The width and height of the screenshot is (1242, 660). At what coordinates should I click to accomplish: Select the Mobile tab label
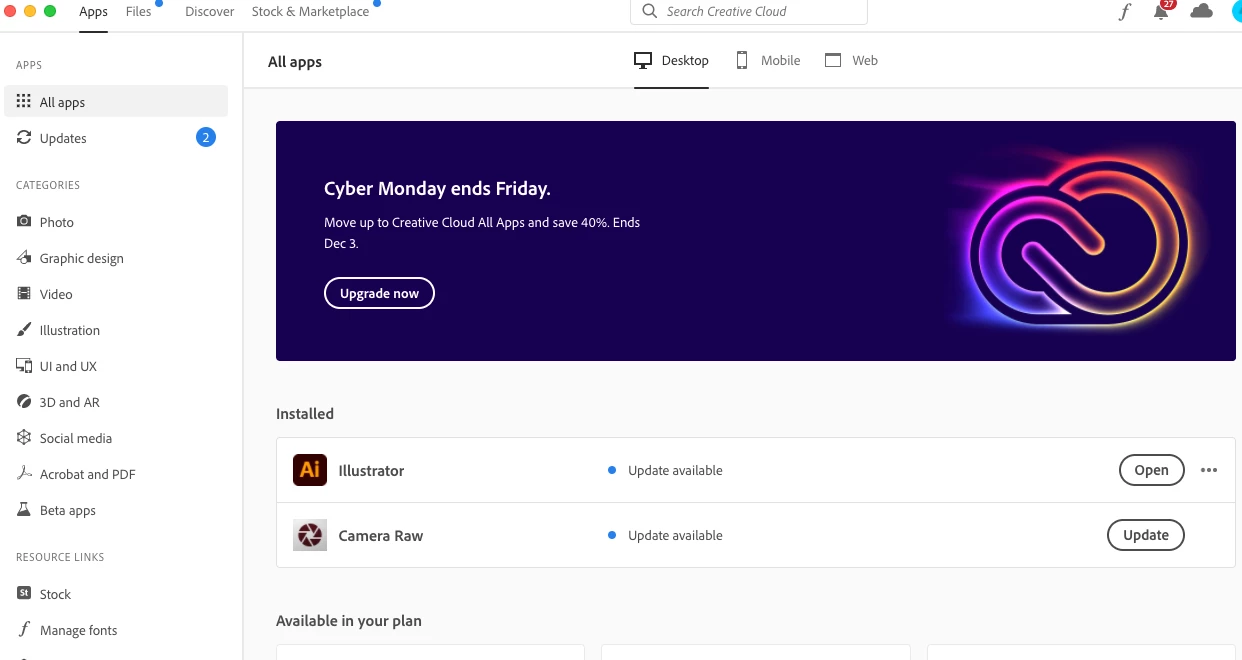(x=781, y=61)
